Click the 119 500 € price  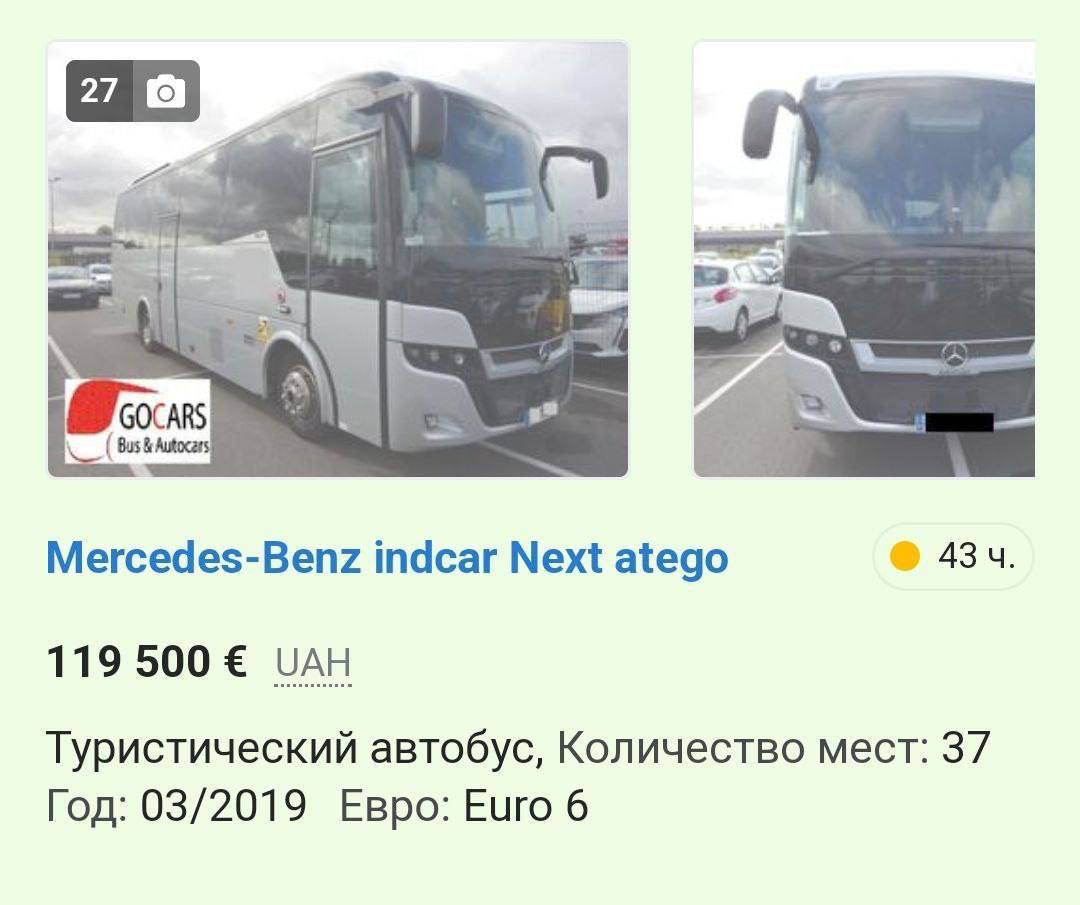click(147, 661)
